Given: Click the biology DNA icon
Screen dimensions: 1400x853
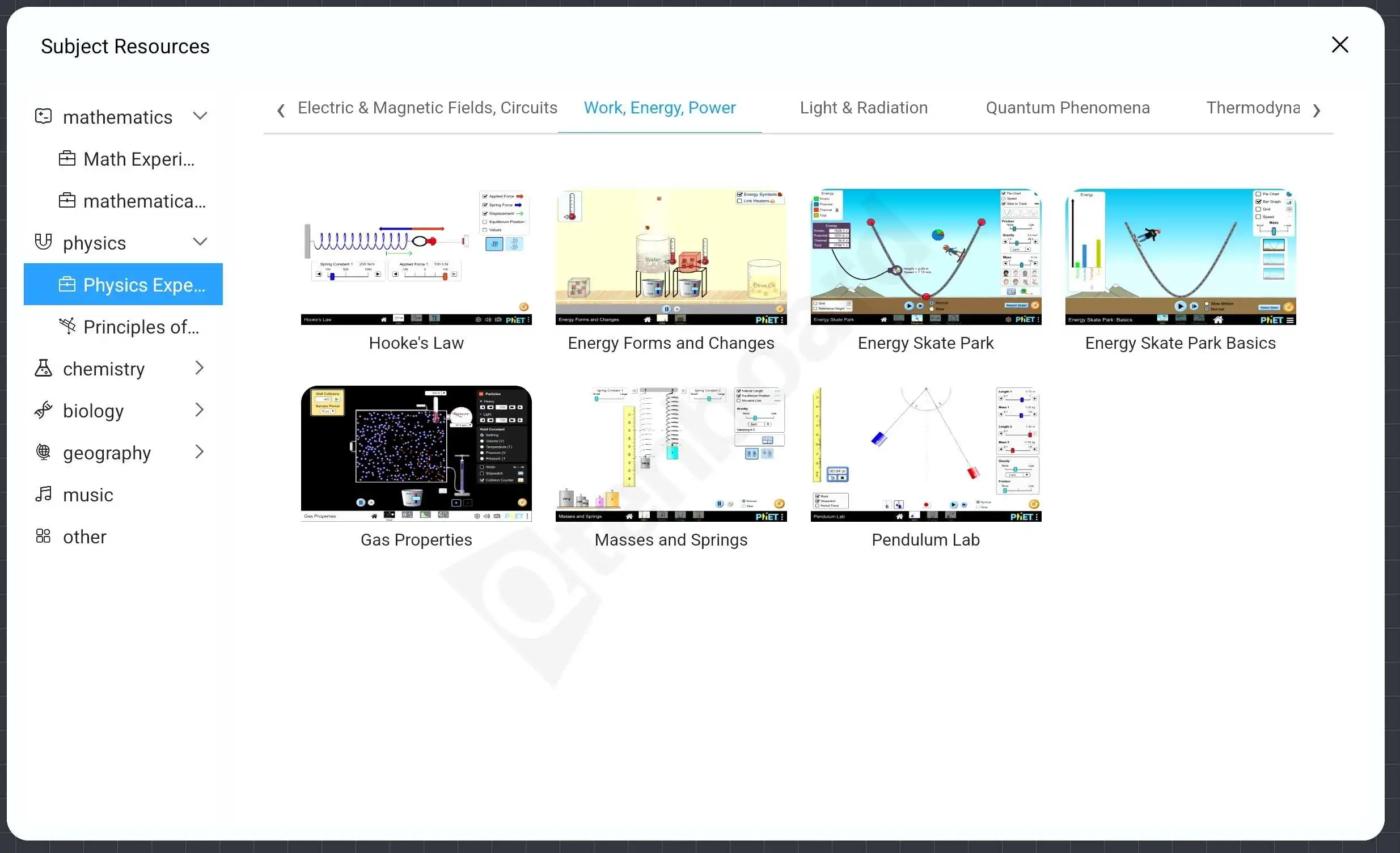Looking at the screenshot, I should [43, 410].
